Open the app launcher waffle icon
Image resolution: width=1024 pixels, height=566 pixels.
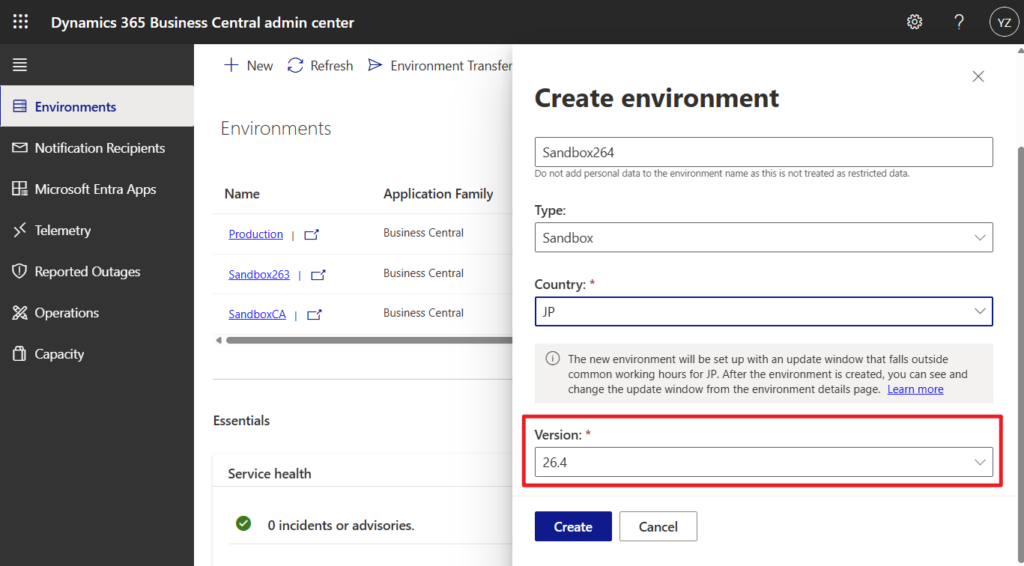pos(20,22)
